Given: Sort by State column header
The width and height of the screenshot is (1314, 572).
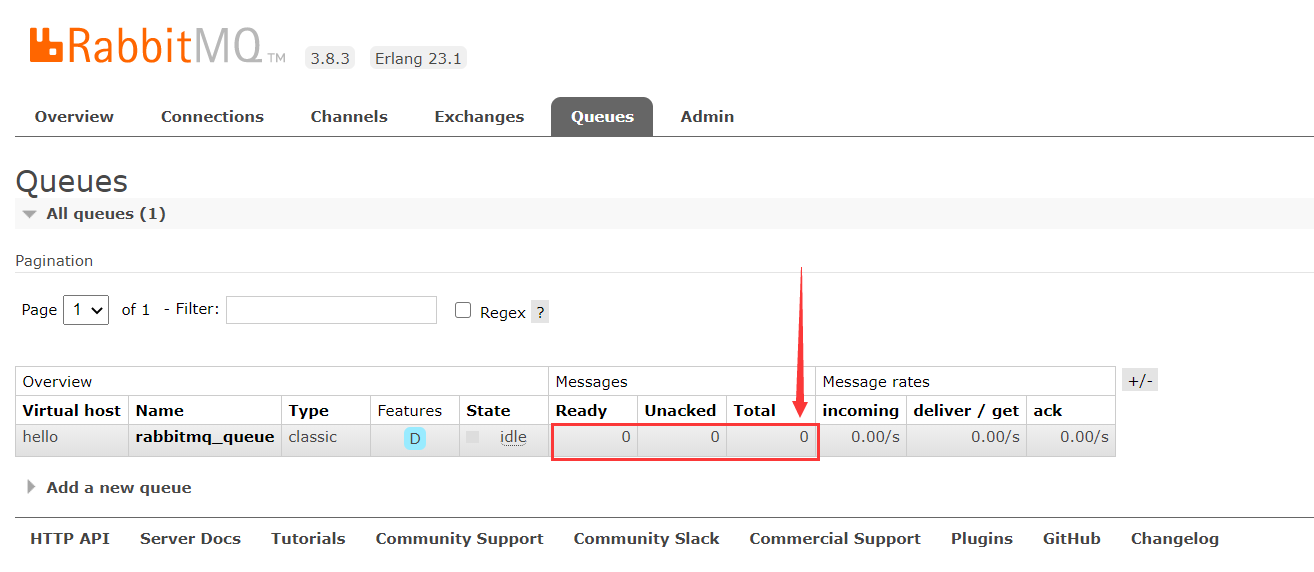Looking at the screenshot, I should (x=488, y=411).
